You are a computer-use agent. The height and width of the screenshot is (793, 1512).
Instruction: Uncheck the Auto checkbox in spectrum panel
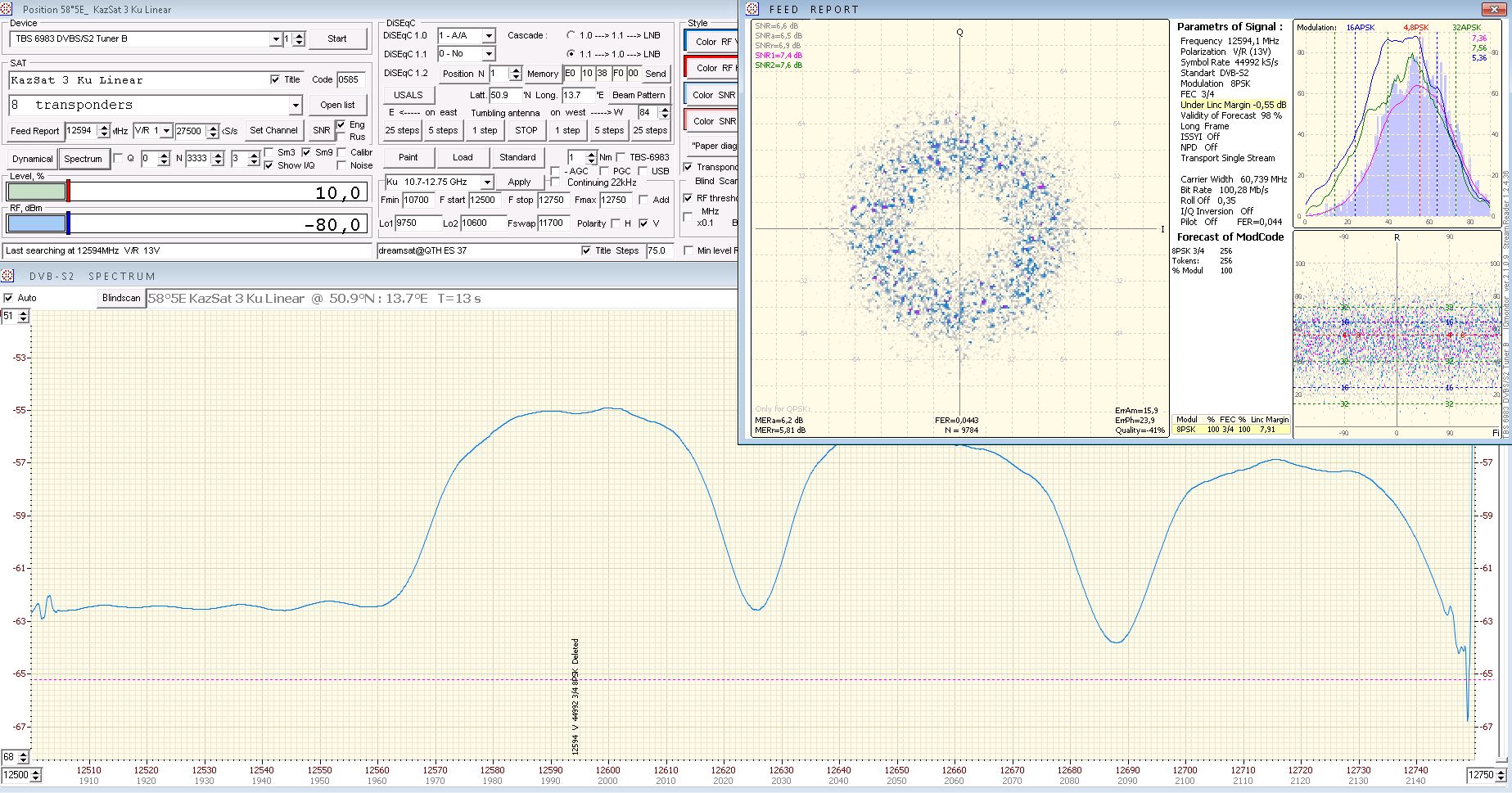click(9, 298)
